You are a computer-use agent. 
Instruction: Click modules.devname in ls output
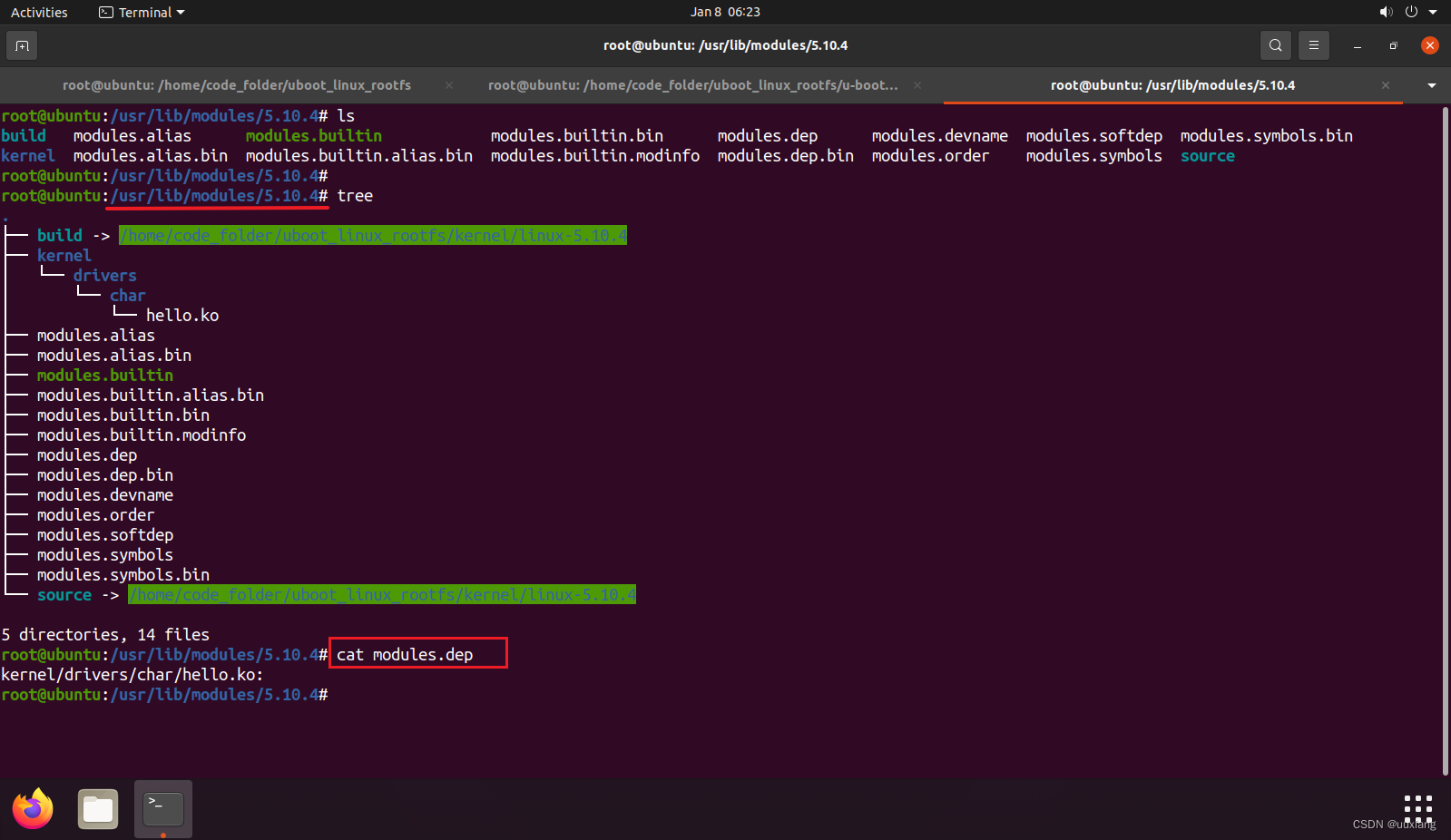click(940, 136)
